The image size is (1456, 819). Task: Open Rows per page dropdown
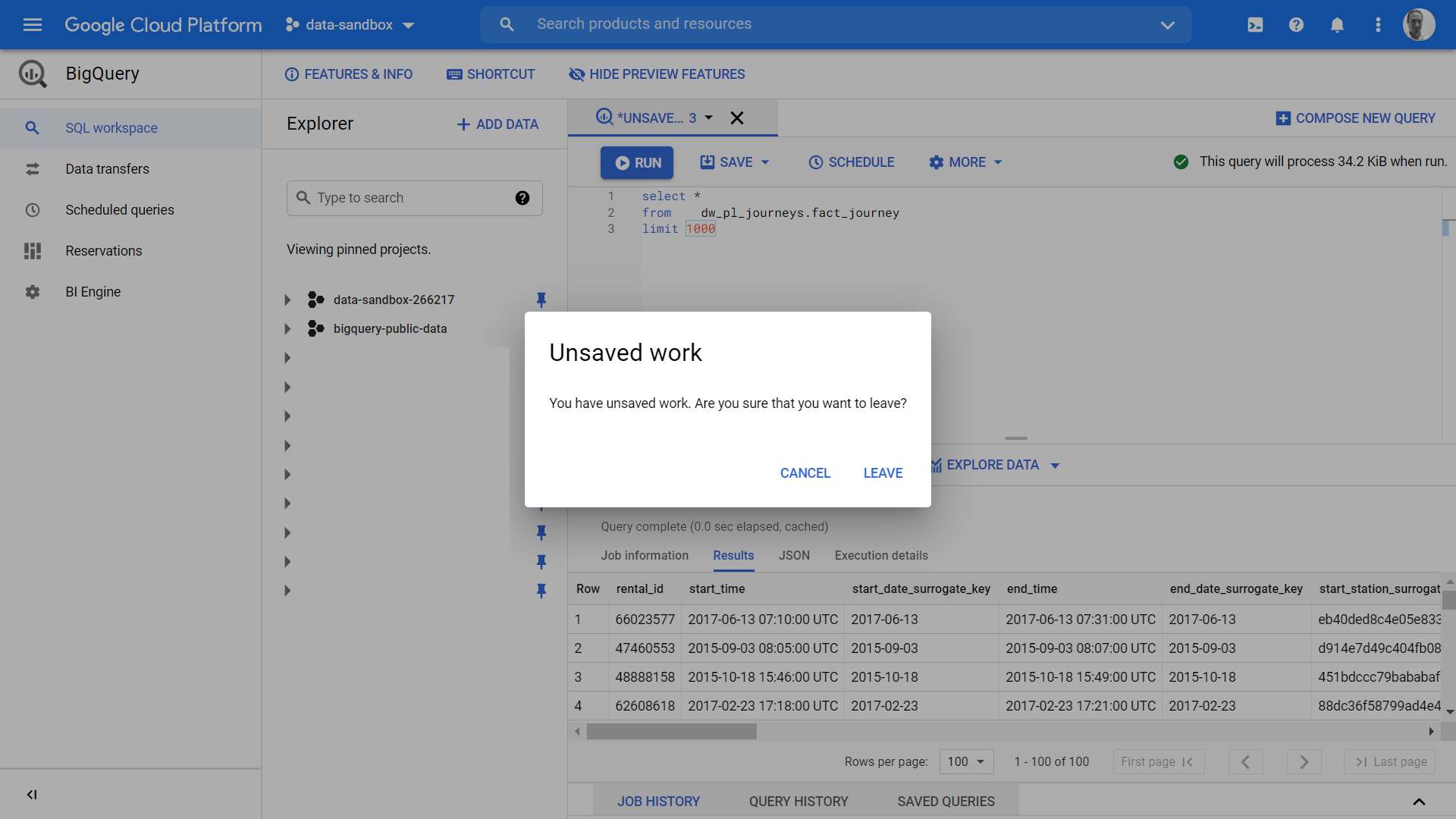(966, 761)
